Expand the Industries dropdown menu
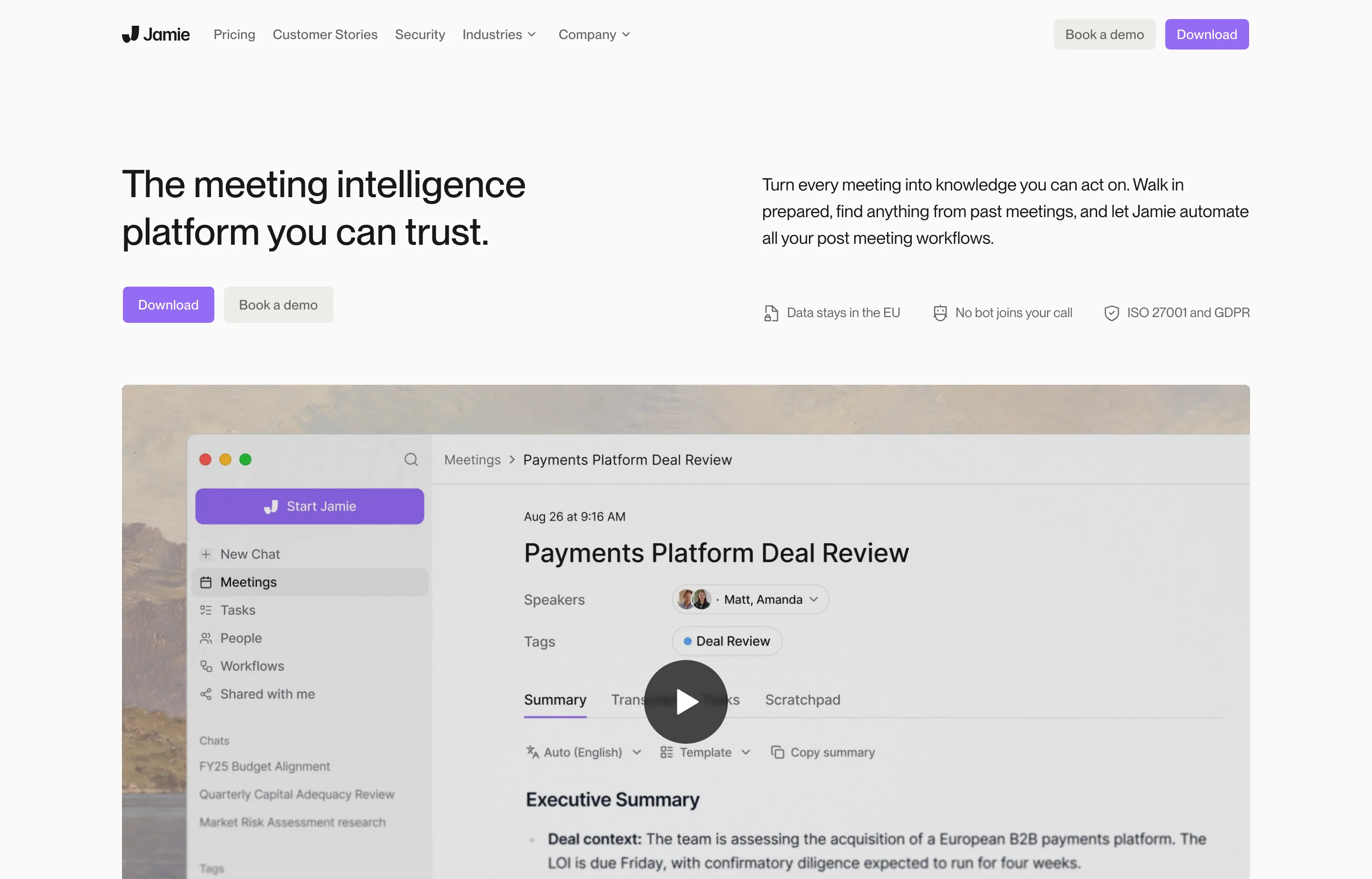The image size is (1372, 879). click(499, 34)
